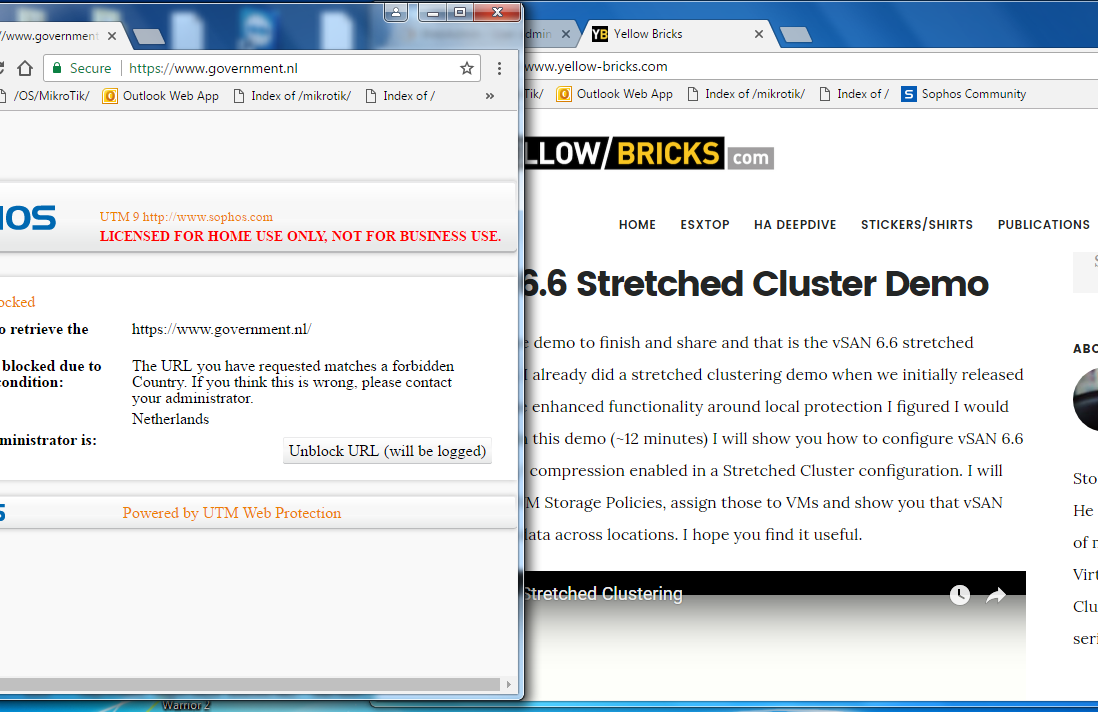
Task: Switch to the www.government tab
Action: pos(51,36)
